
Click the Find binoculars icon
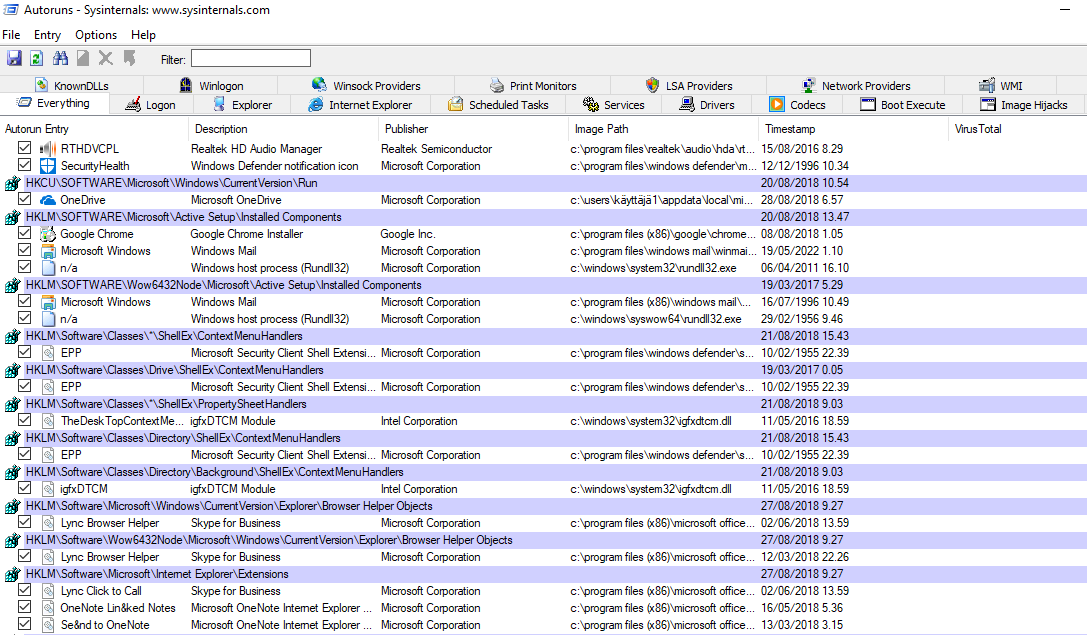[60, 58]
